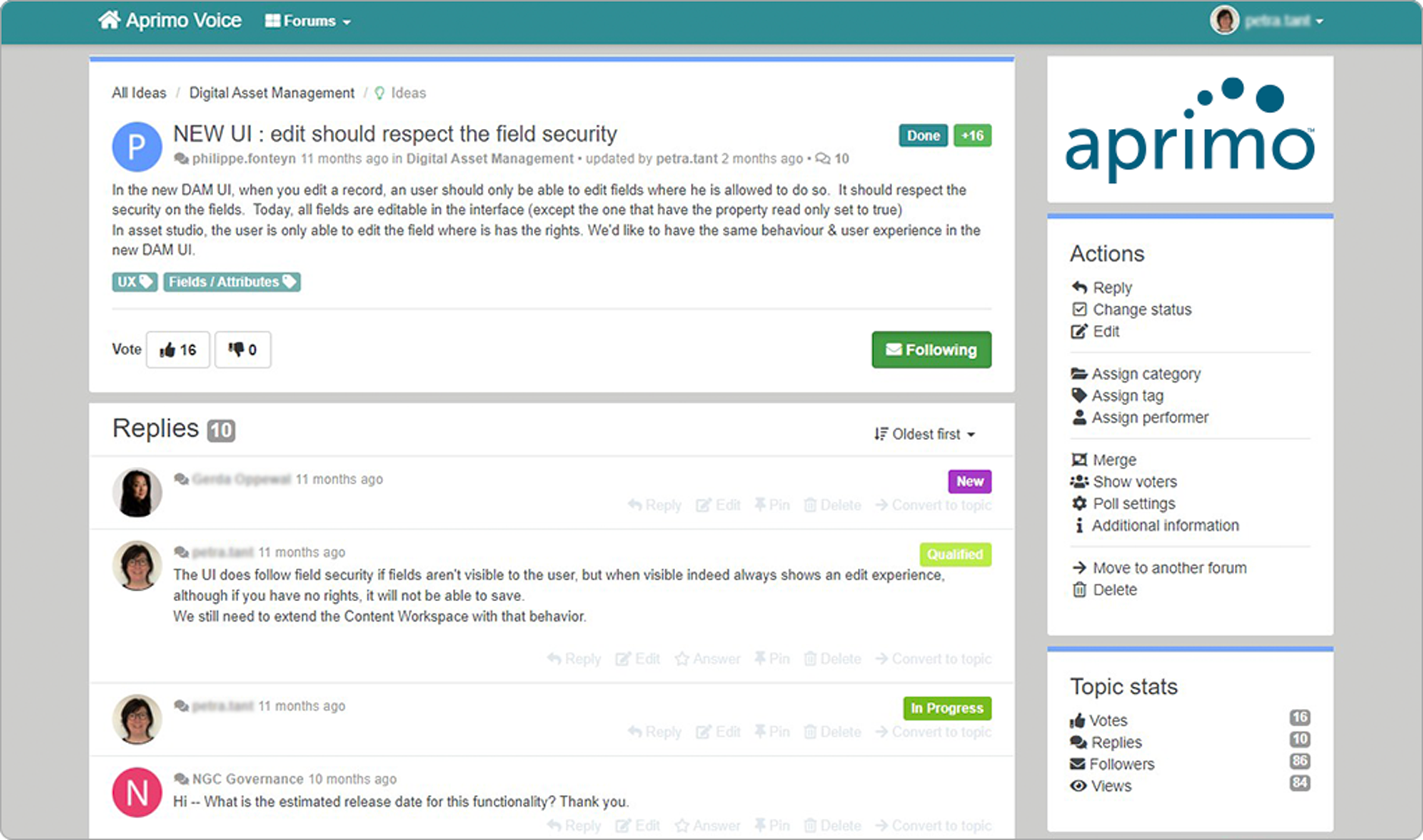Select the UX tag
Screen dimensions: 1423x840
(135, 282)
